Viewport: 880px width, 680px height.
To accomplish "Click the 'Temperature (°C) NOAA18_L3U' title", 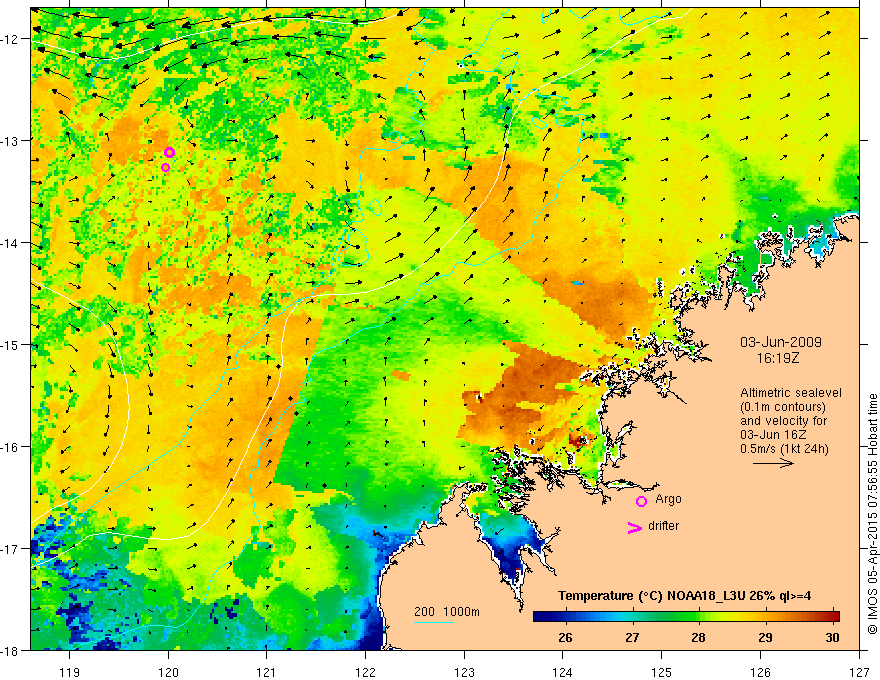I will pos(684,596).
